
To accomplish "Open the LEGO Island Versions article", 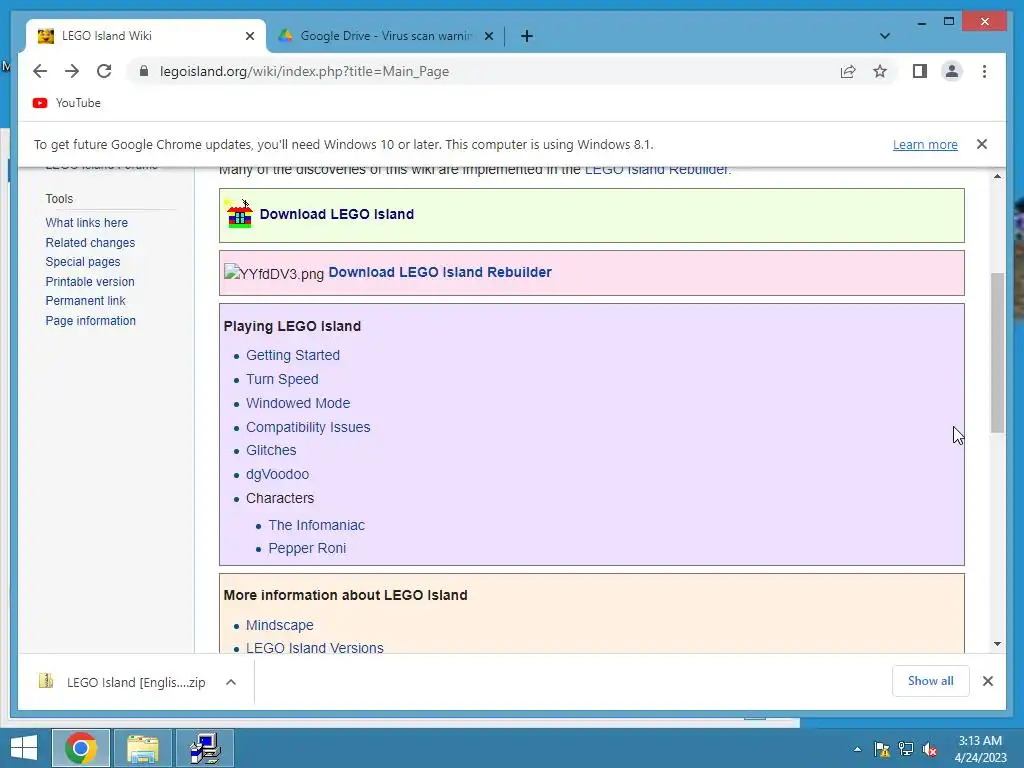I will pos(314,648).
